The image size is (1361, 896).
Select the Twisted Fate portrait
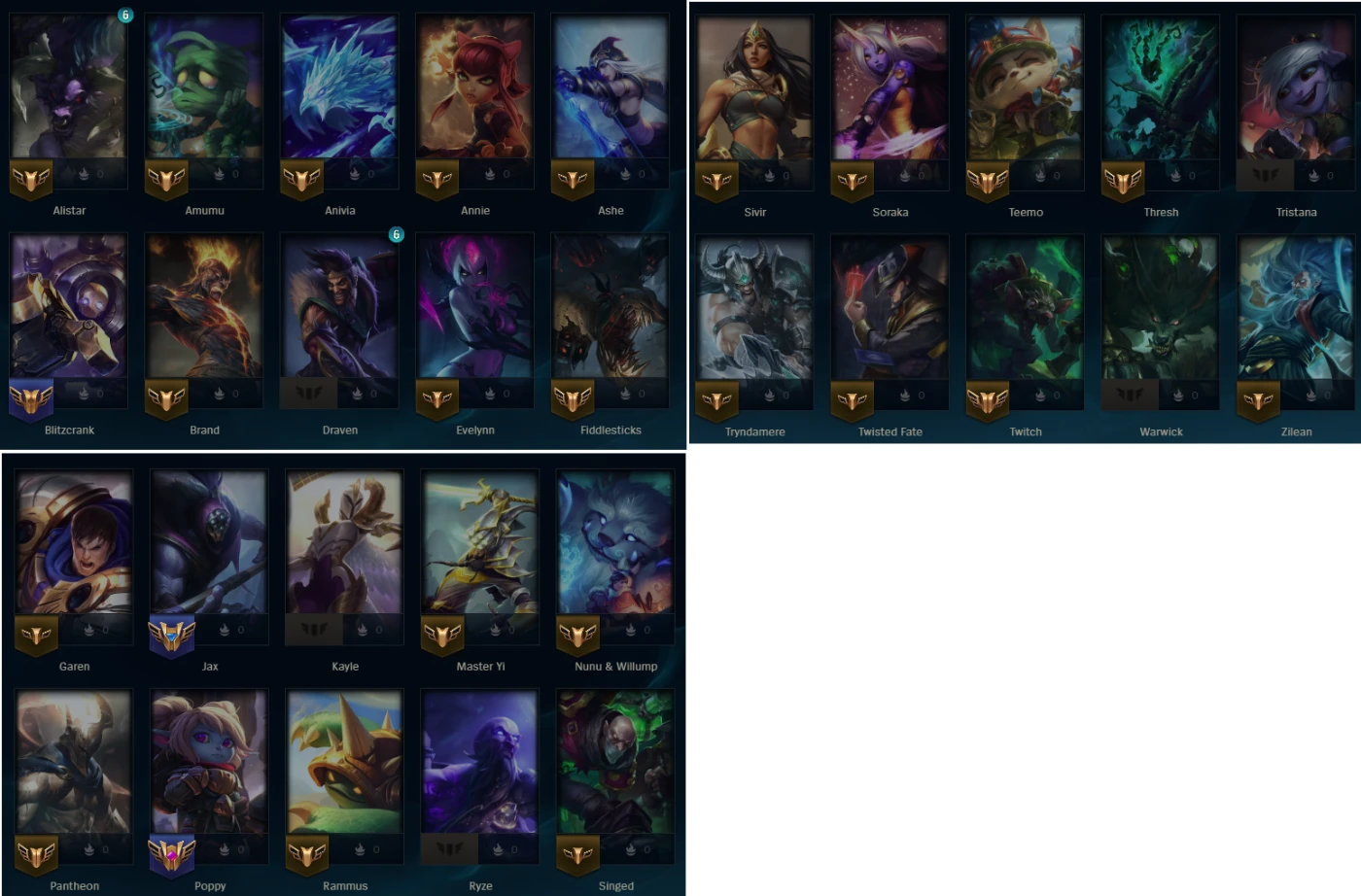[x=890, y=307]
